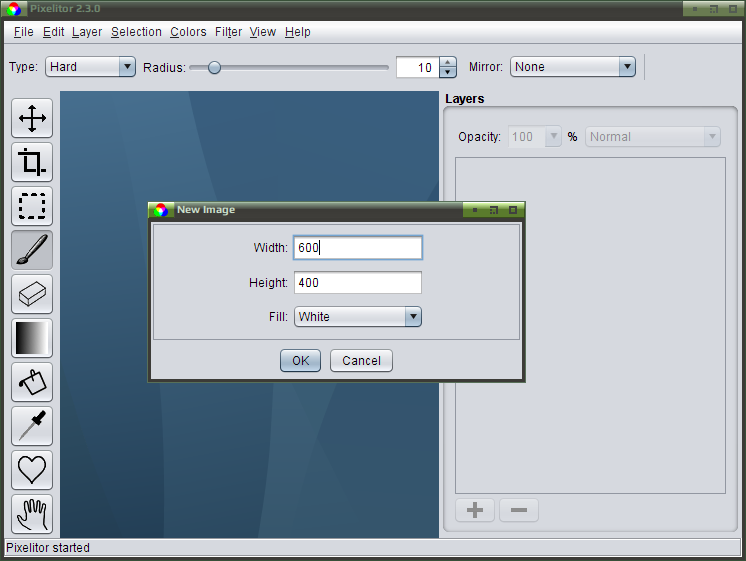Open the brush Type dropdown
This screenshot has height=561, width=746.
point(90,67)
